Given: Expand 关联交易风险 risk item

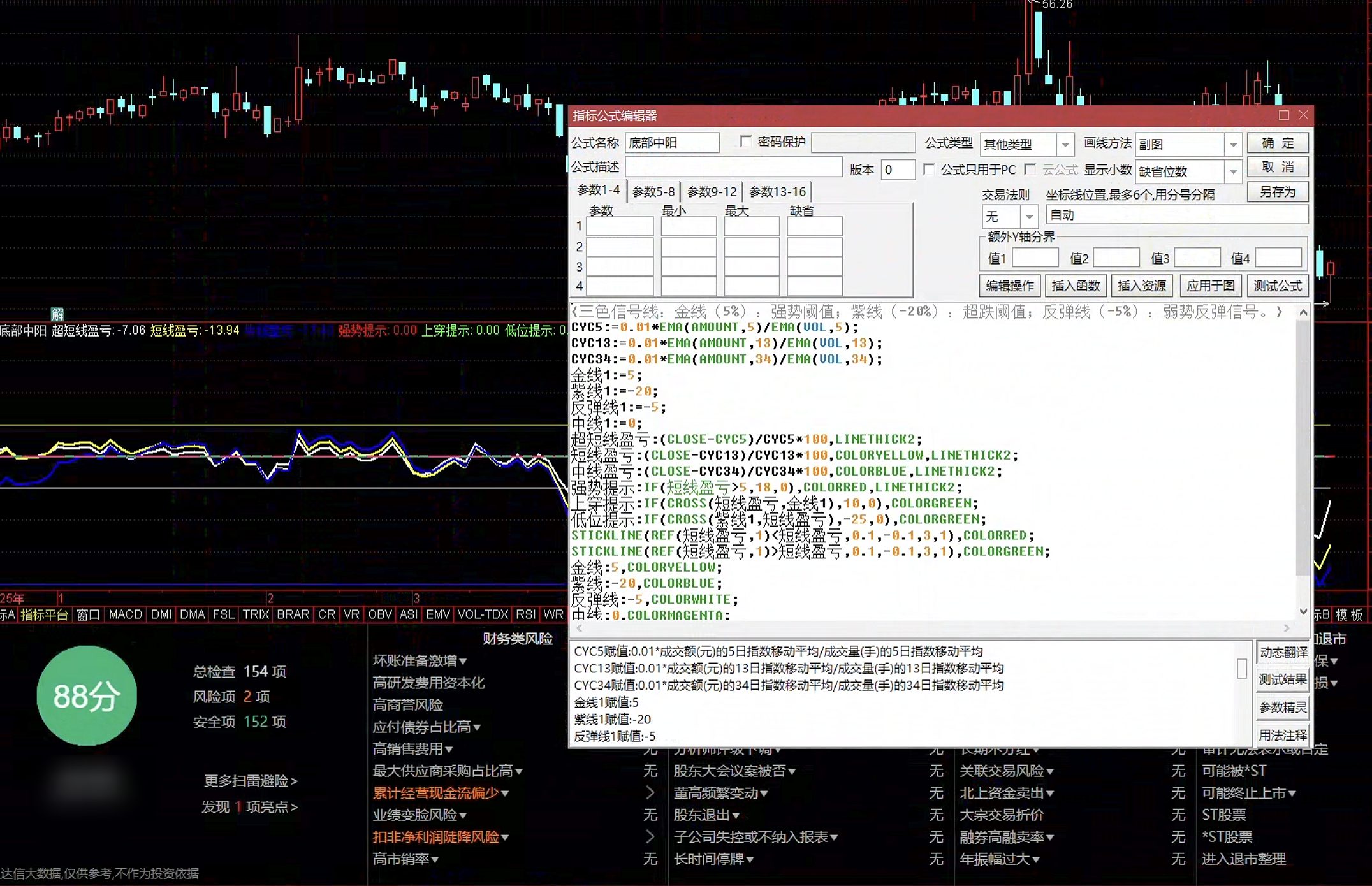Looking at the screenshot, I should pyautogui.click(x=1007, y=771).
